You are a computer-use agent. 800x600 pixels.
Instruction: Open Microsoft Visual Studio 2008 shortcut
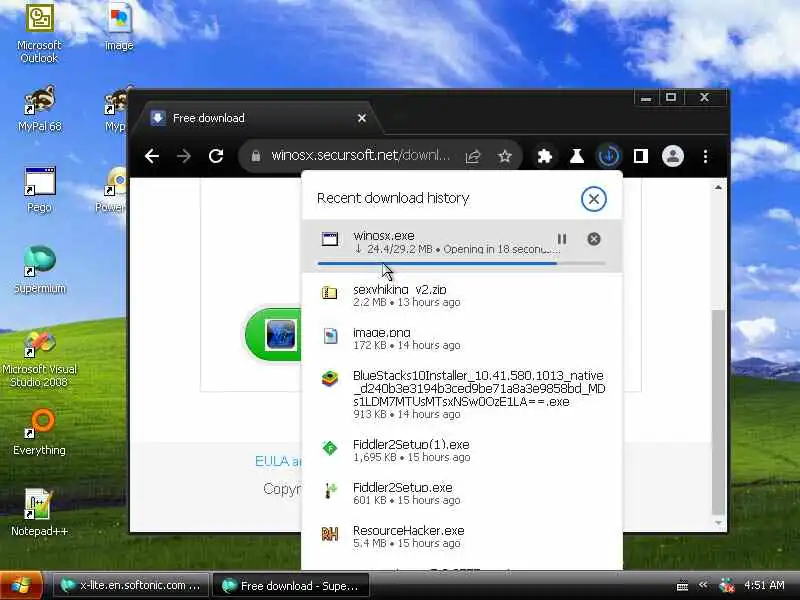tap(39, 359)
